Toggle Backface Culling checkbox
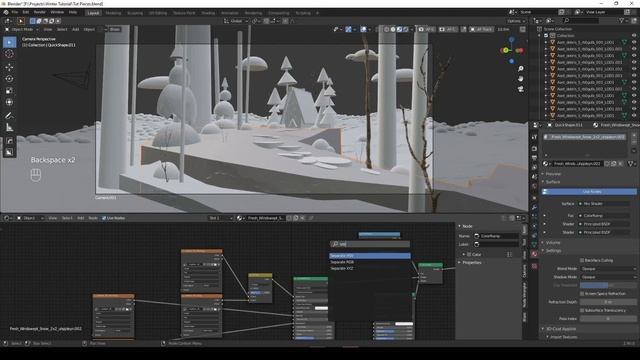Viewport: 640px width, 360px height. [x=582, y=260]
